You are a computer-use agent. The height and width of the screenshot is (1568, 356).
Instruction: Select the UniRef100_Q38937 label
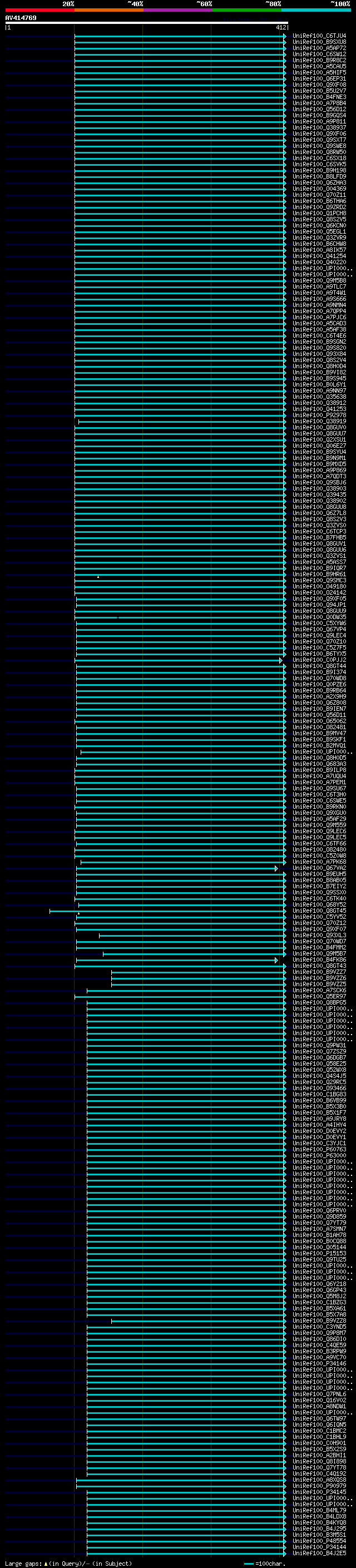pyautogui.click(x=319, y=128)
